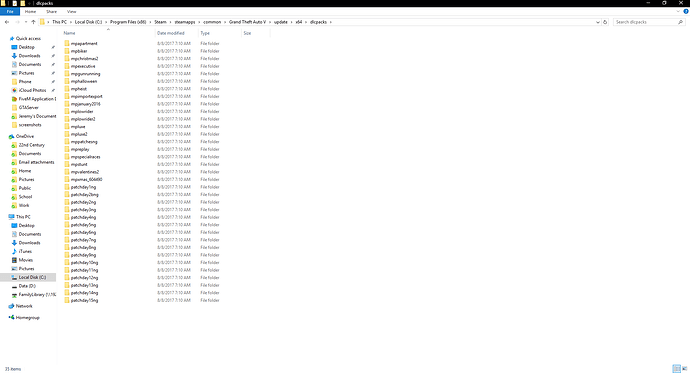
Task: Select folder name 'mpstunt'
Action: pyautogui.click(x=79, y=165)
